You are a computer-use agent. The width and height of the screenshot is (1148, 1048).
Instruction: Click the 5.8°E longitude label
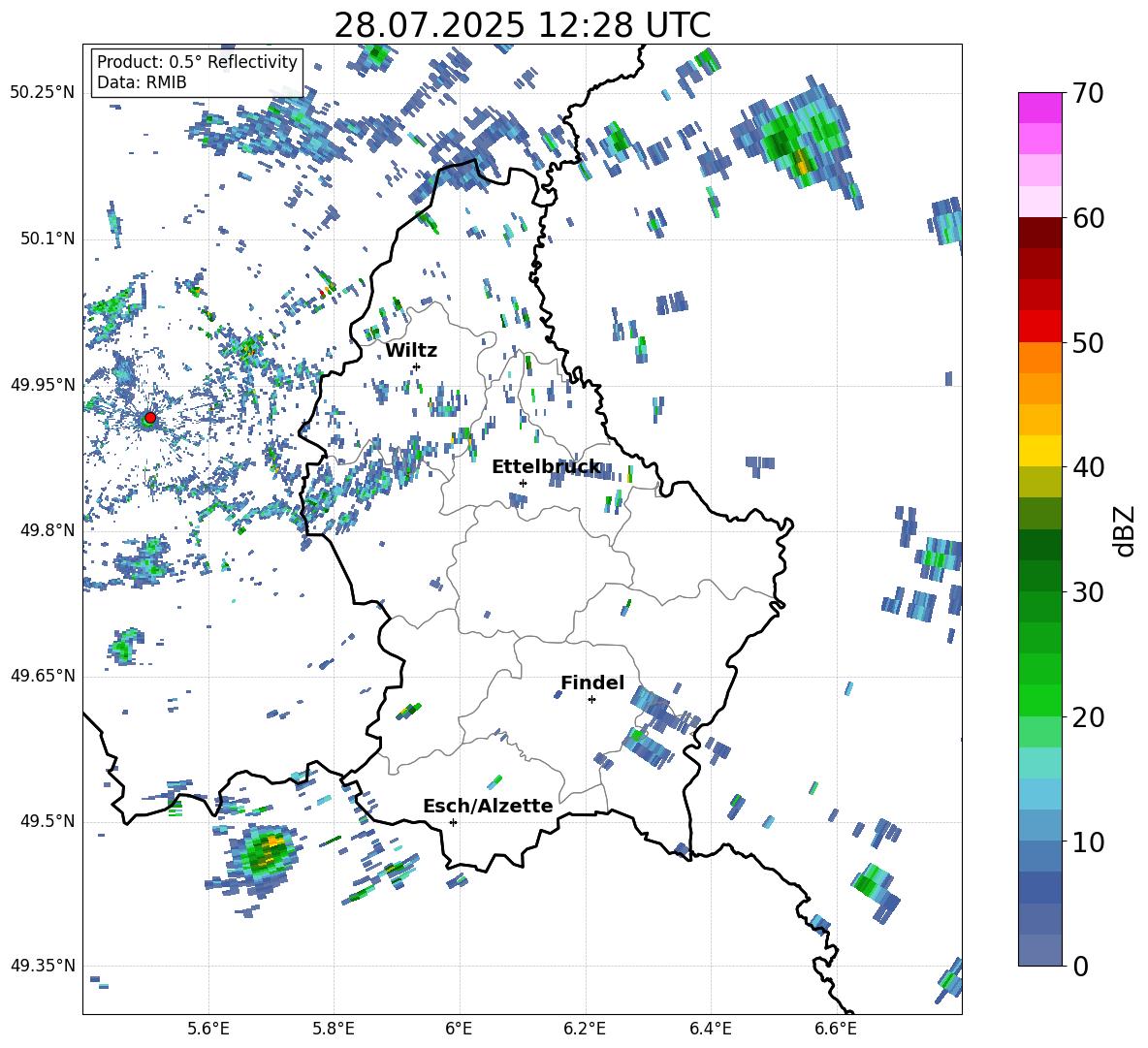(x=334, y=1030)
